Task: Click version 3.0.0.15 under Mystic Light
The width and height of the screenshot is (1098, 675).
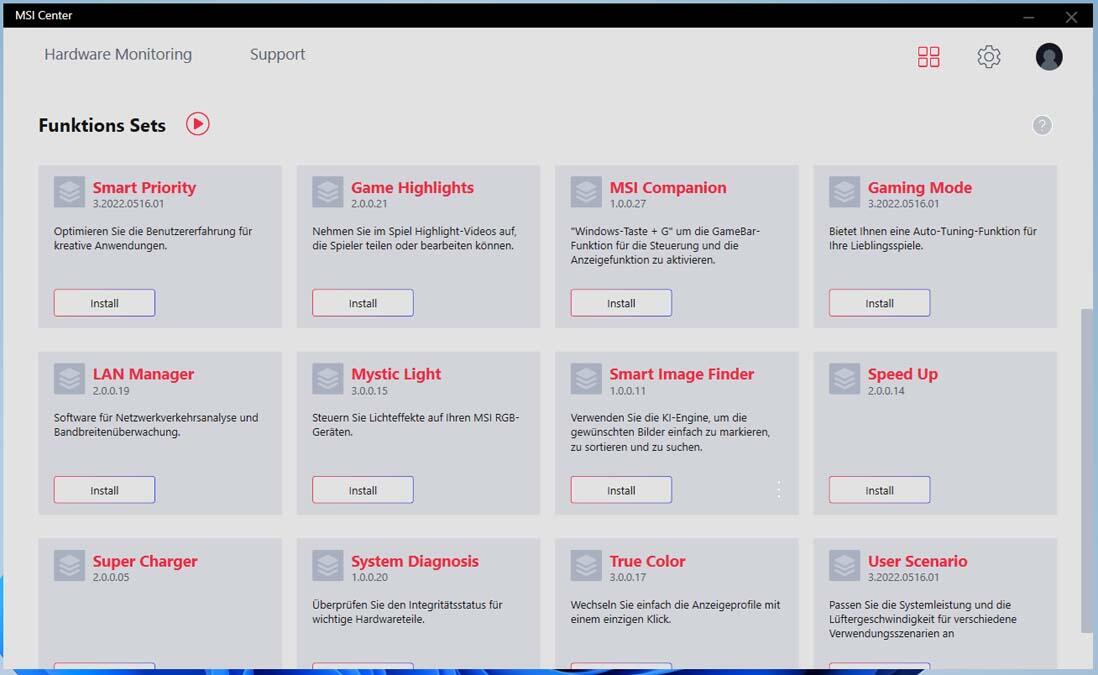Action: (x=369, y=391)
